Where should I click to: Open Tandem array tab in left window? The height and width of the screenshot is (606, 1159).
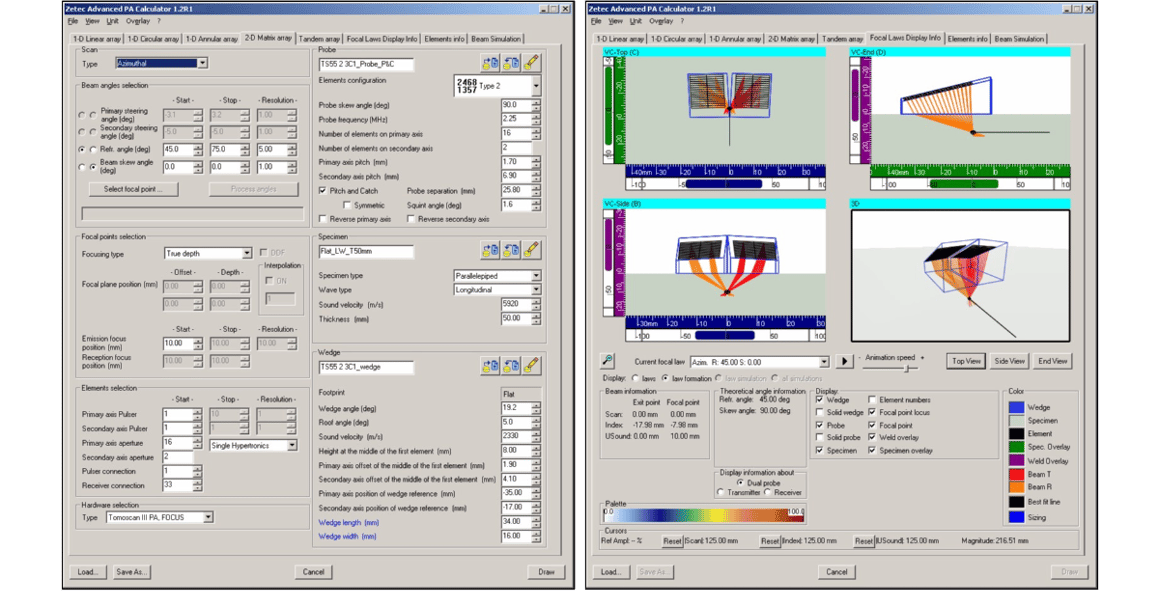[x=319, y=39]
